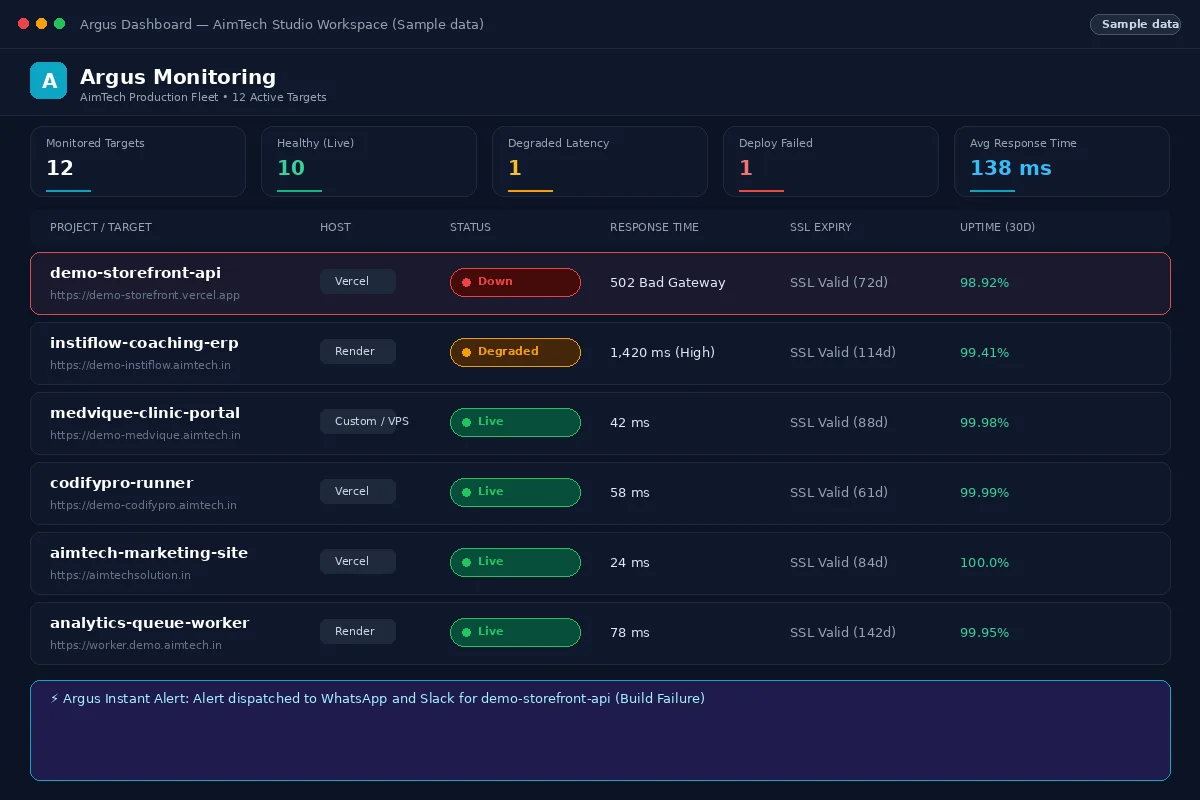Open the https://worker.demo.aimtech.in link
This screenshot has height=800, width=1200.
click(x=136, y=645)
